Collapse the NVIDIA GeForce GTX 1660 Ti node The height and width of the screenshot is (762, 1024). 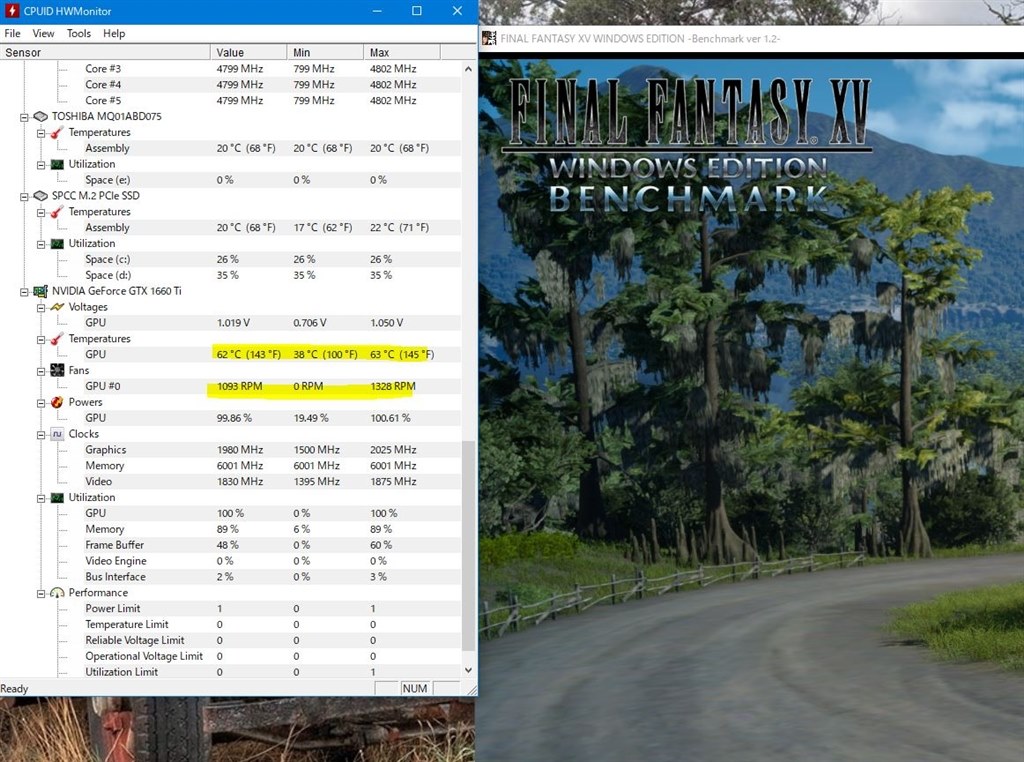pyautogui.click(x=24, y=292)
